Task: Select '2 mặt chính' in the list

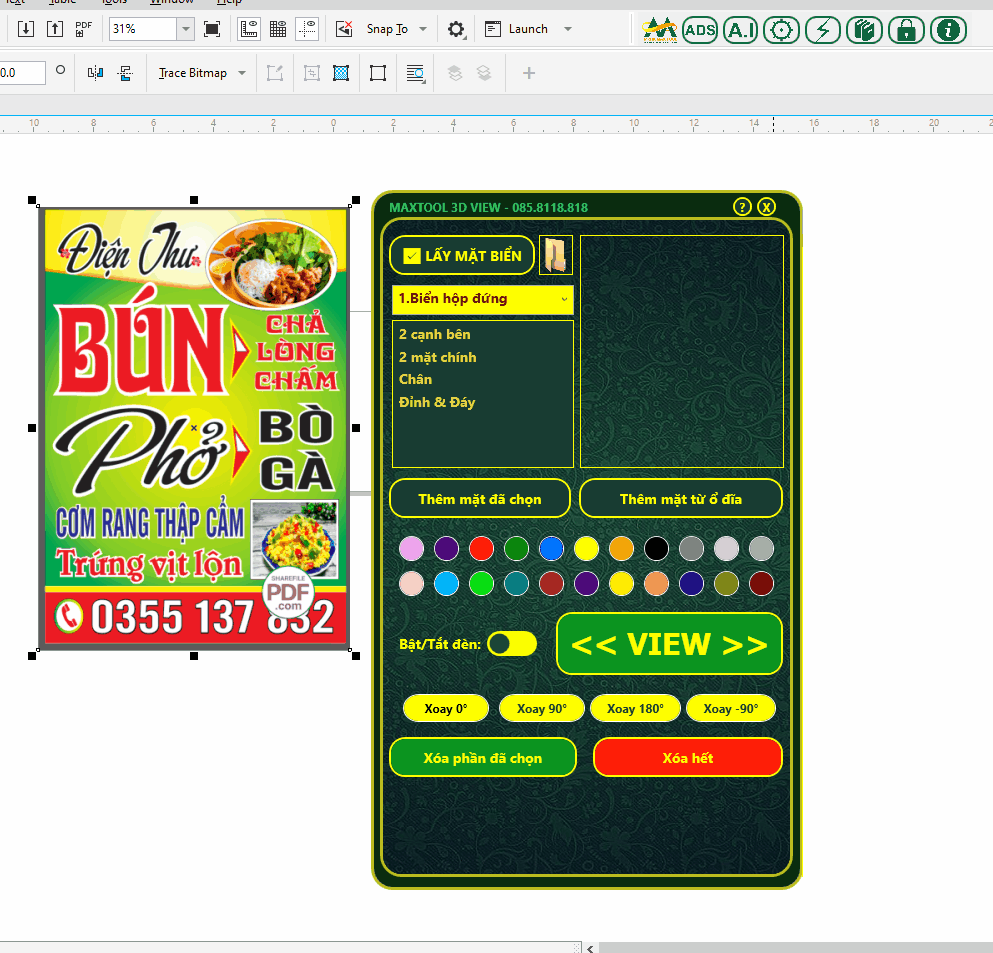Action: pos(438,357)
